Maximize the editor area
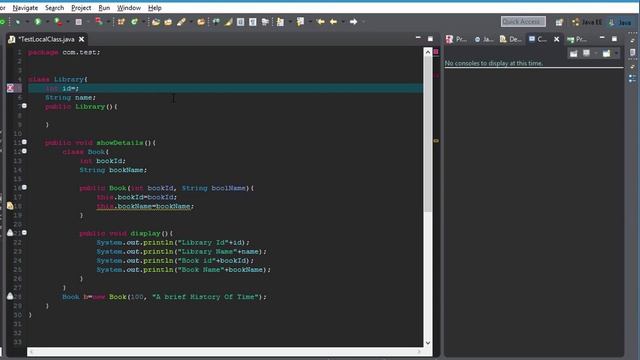 point(430,39)
